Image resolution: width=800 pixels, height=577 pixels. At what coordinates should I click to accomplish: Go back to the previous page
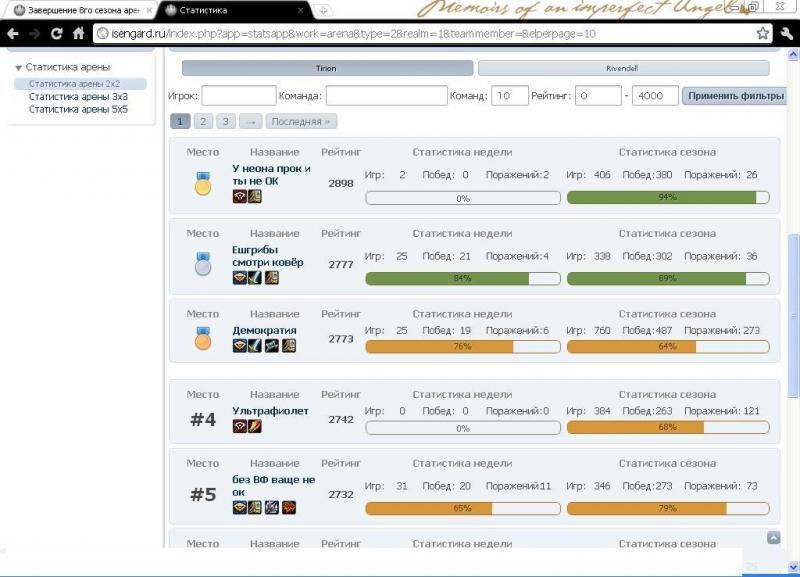(x=13, y=34)
